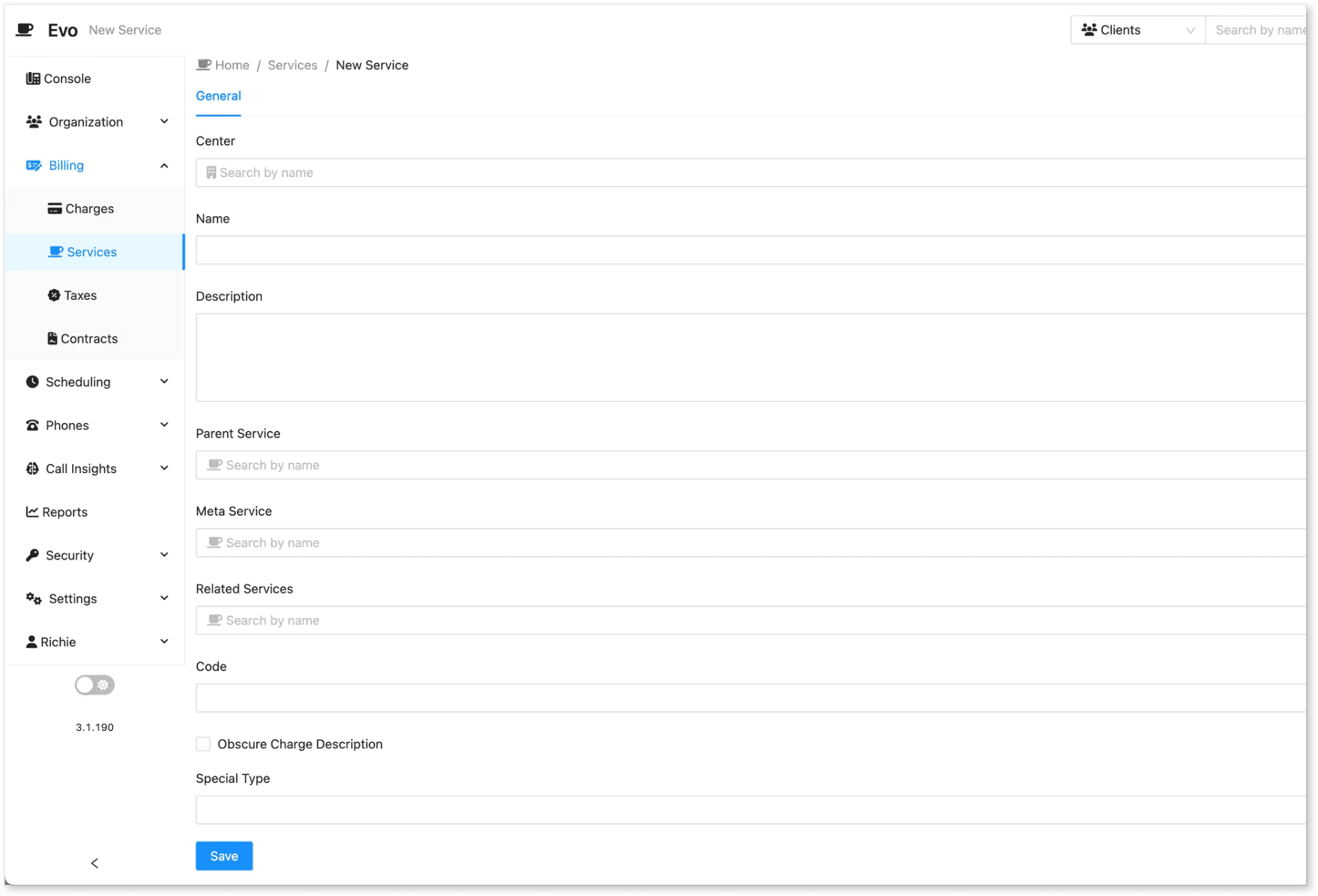Click the Center search field
The height and width of the screenshot is (896, 1318).
tap(751, 172)
